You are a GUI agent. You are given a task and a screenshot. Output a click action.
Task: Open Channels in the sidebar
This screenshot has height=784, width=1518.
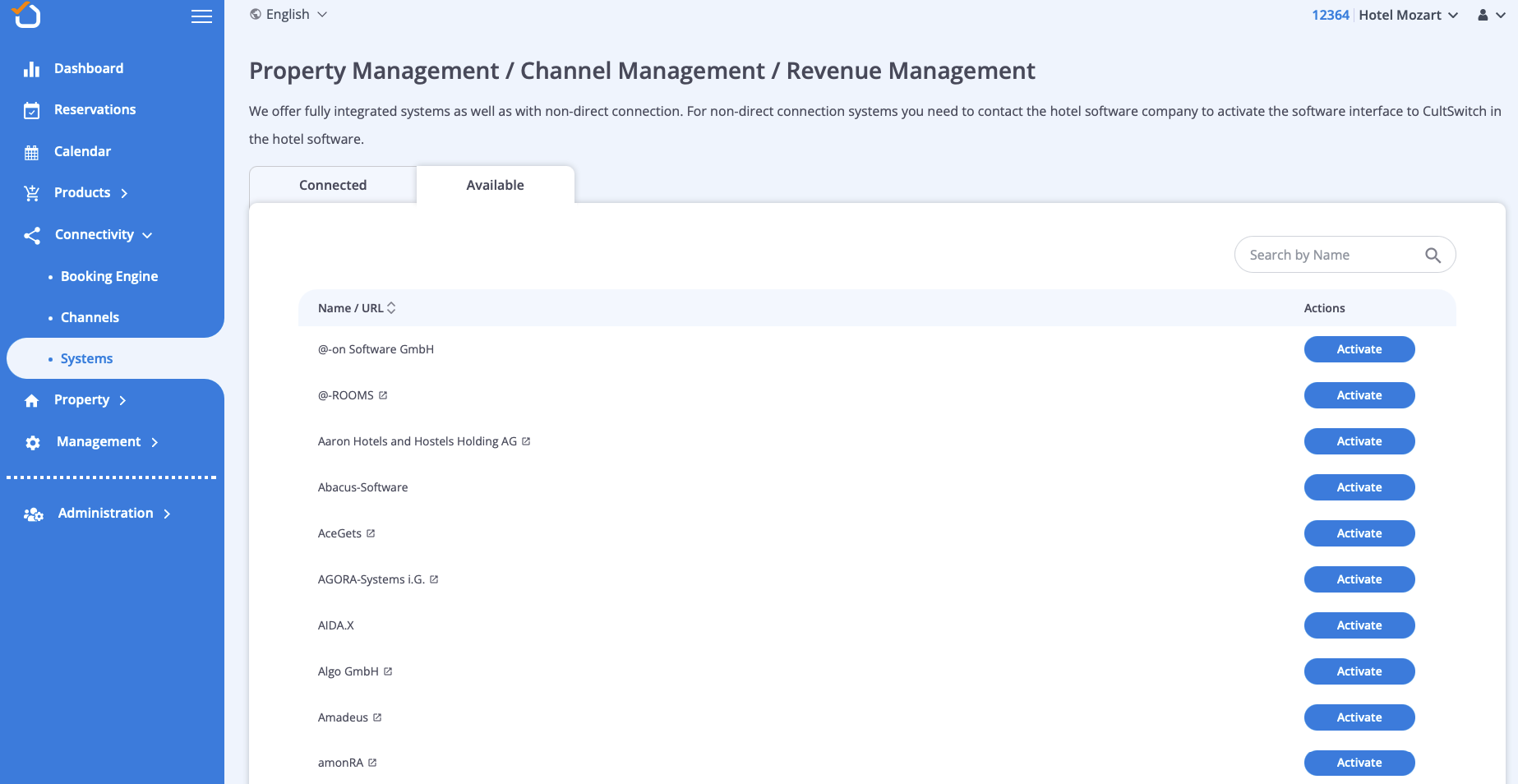pos(90,317)
